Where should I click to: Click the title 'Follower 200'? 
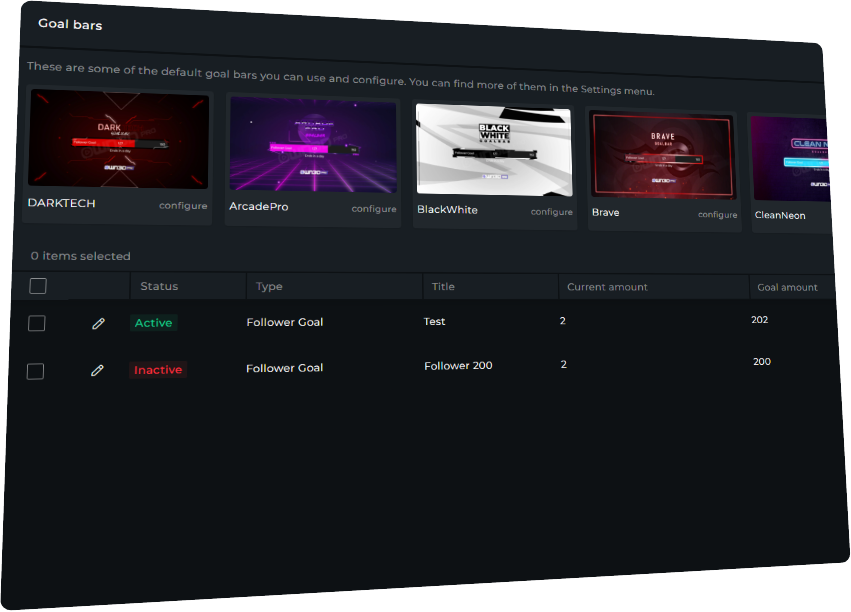(458, 366)
